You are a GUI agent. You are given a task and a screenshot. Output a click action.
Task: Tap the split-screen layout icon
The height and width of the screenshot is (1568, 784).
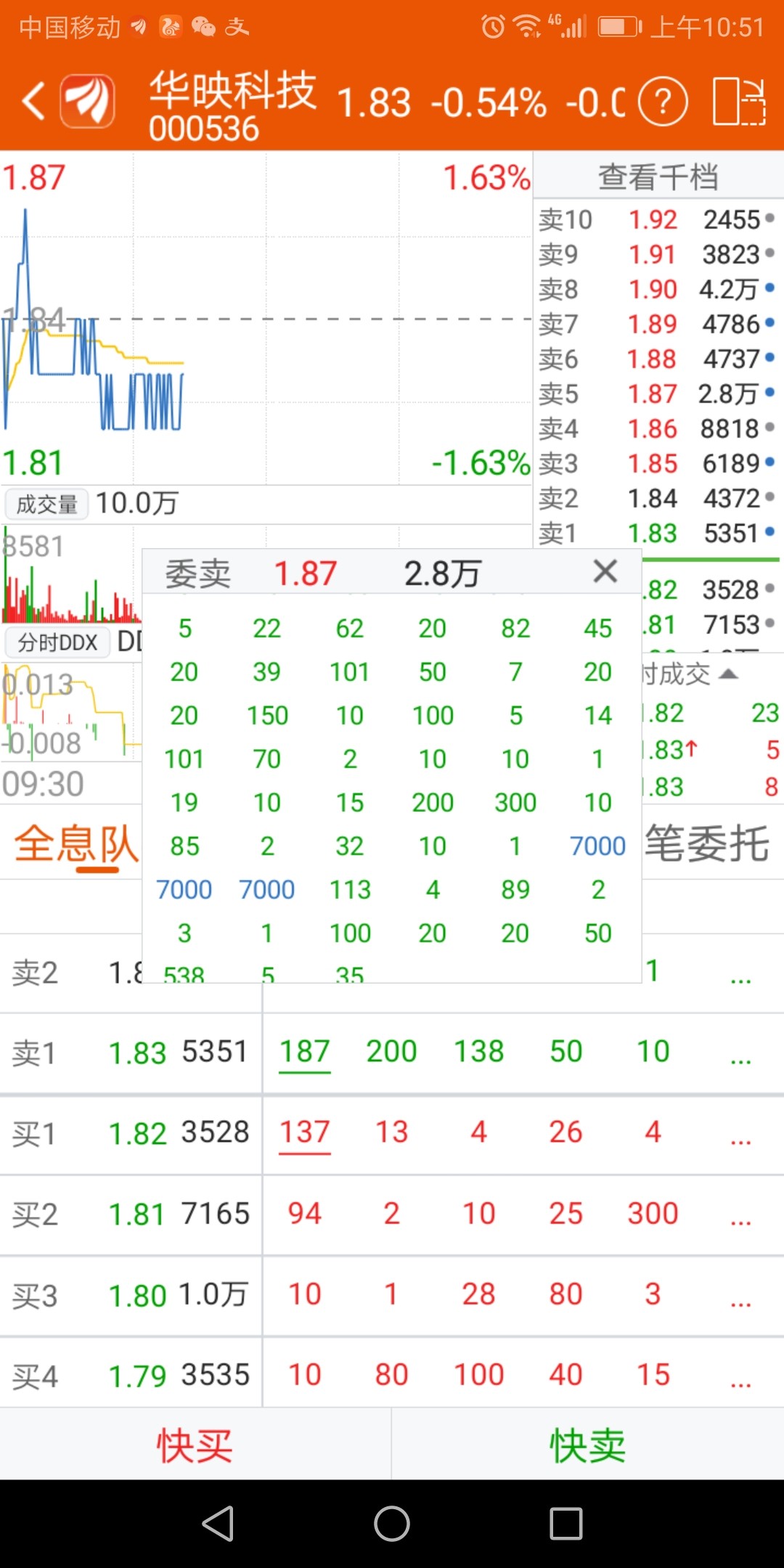(x=739, y=101)
